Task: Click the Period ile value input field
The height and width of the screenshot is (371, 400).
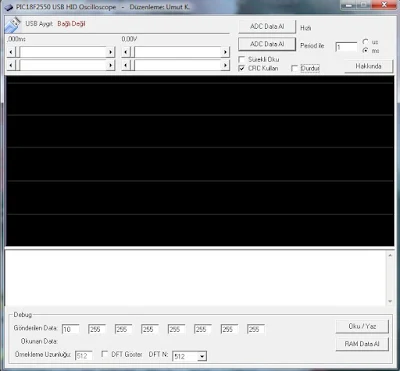Action: pos(346,47)
